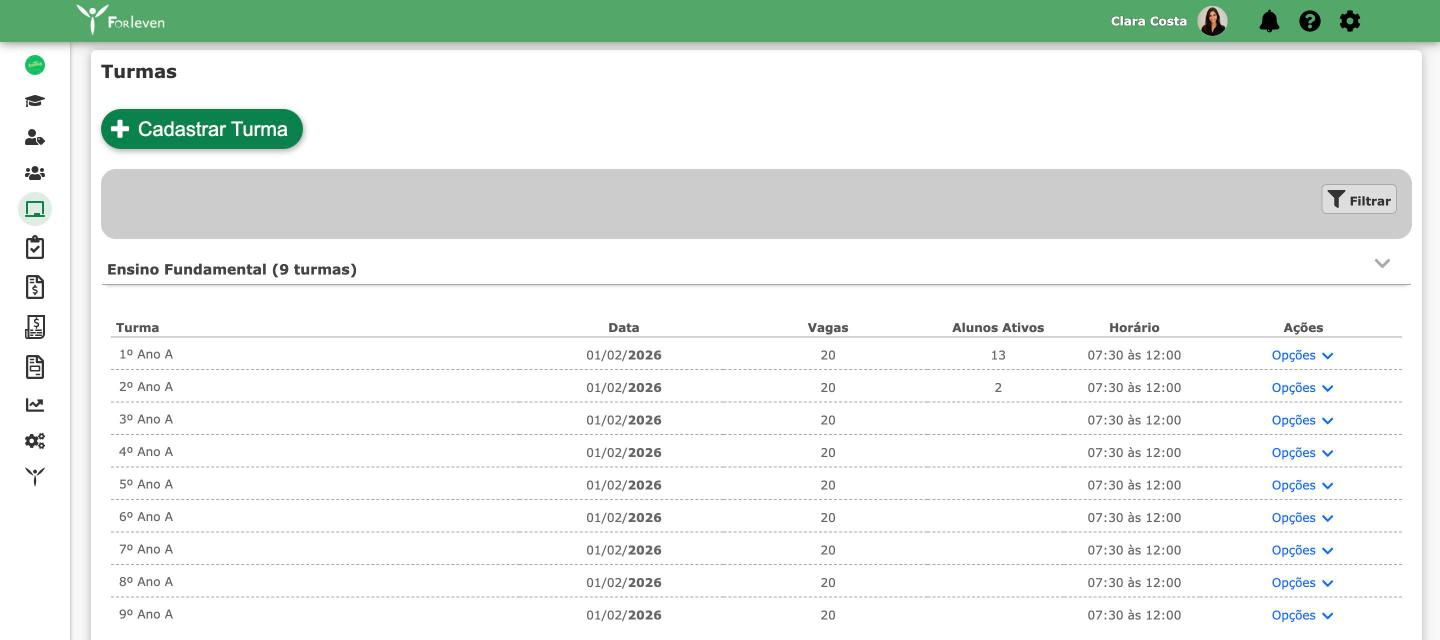Click the 1º Ano A class name
Viewport: 1440px width, 640px height.
(146, 355)
